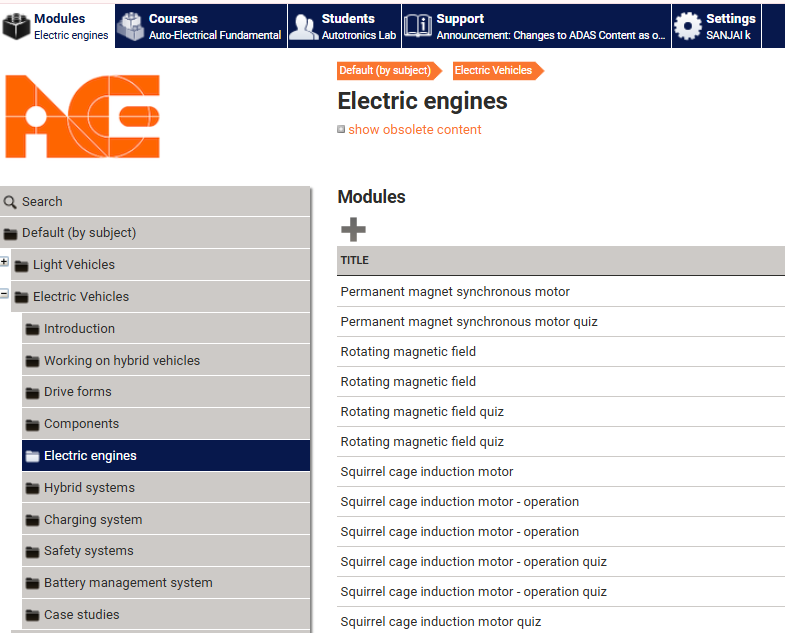Screen dimensions: 785x633
Task: Click folder icon beside Default (by subject)
Action: (11, 233)
